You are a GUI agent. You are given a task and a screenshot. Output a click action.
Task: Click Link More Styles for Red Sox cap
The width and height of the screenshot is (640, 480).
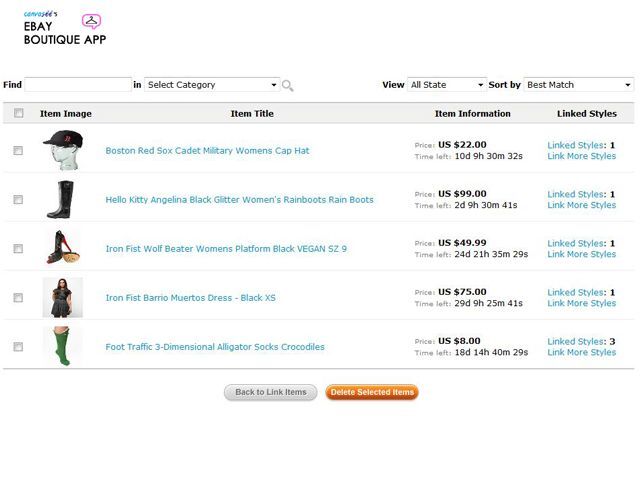point(582,156)
